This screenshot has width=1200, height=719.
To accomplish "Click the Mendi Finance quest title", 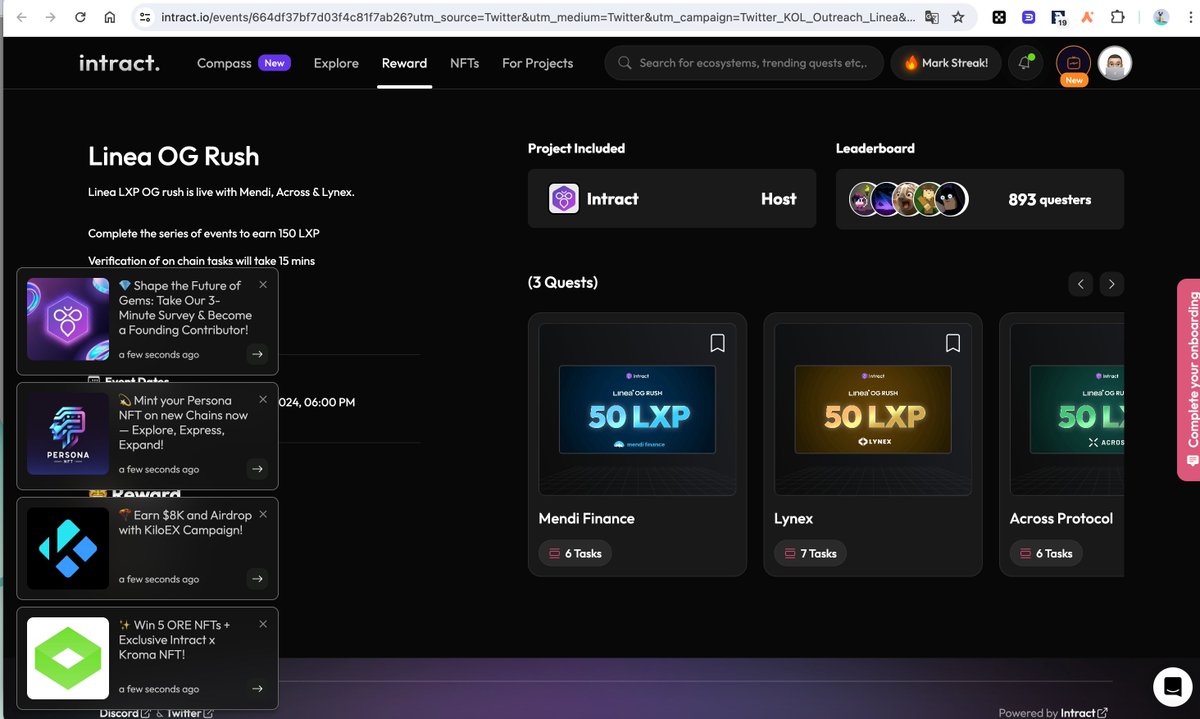I will pyautogui.click(x=587, y=518).
